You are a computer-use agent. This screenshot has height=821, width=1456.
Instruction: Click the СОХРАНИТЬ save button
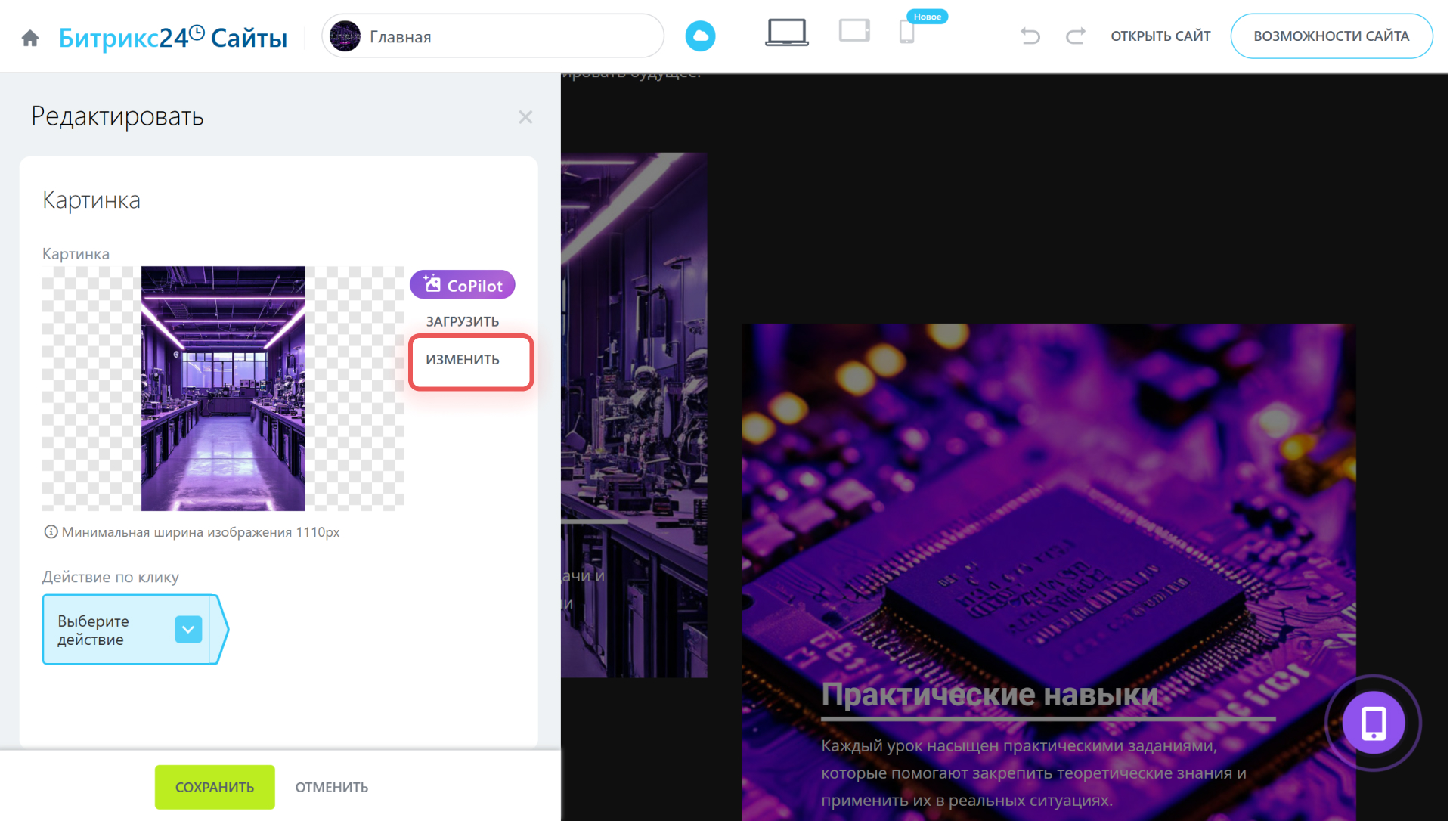[x=215, y=787]
